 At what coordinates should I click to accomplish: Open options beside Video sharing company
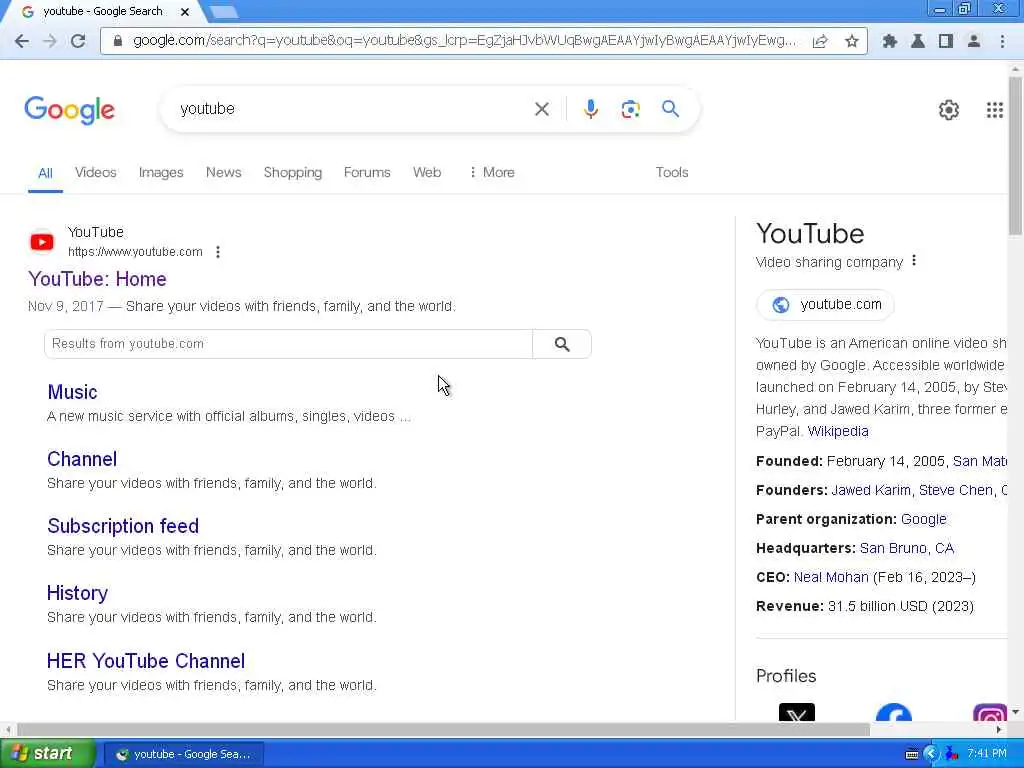(914, 261)
